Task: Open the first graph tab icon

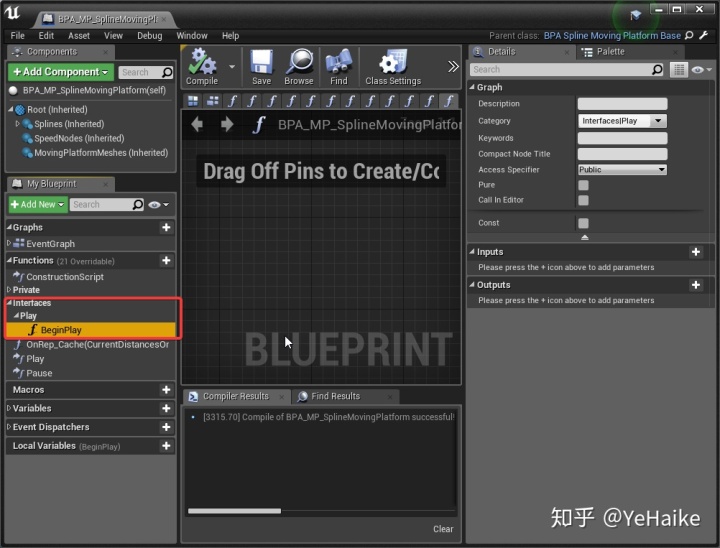Action: point(193,101)
